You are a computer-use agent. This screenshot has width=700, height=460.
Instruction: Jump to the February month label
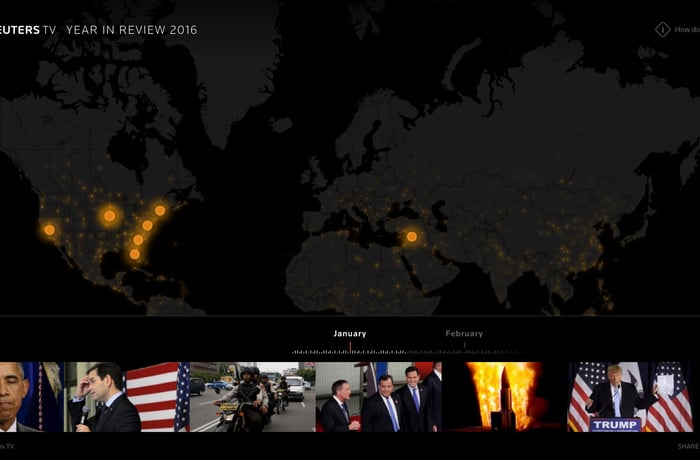(464, 334)
